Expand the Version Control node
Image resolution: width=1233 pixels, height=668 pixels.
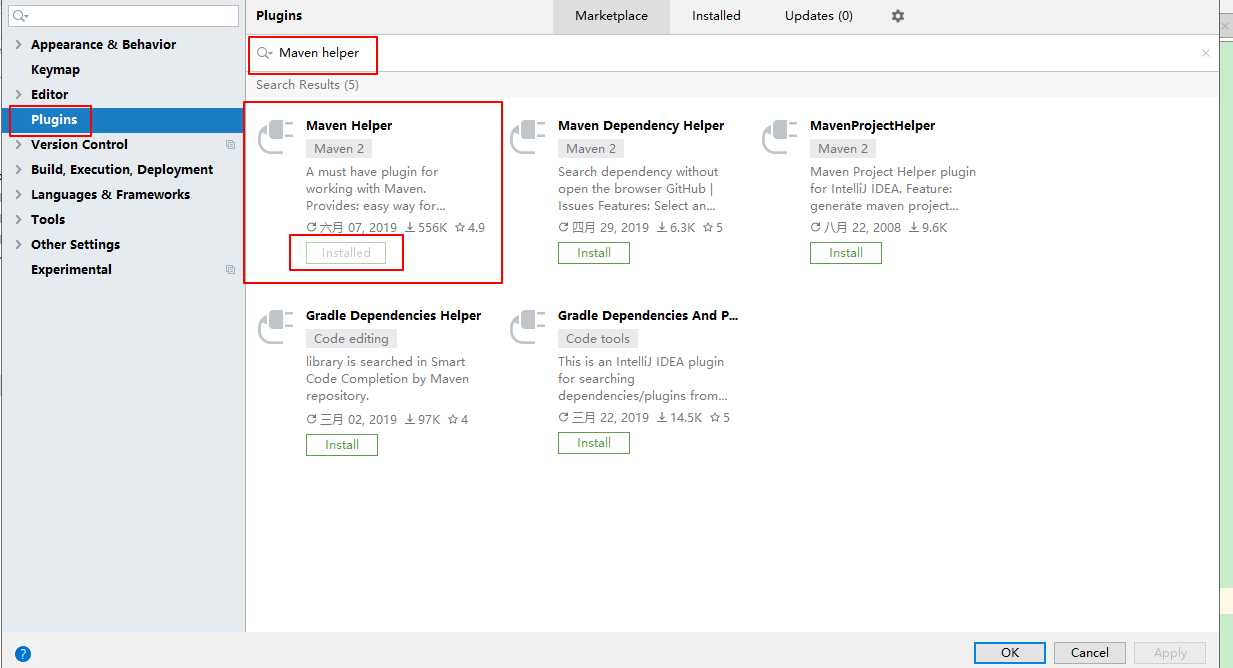(x=18, y=145)
